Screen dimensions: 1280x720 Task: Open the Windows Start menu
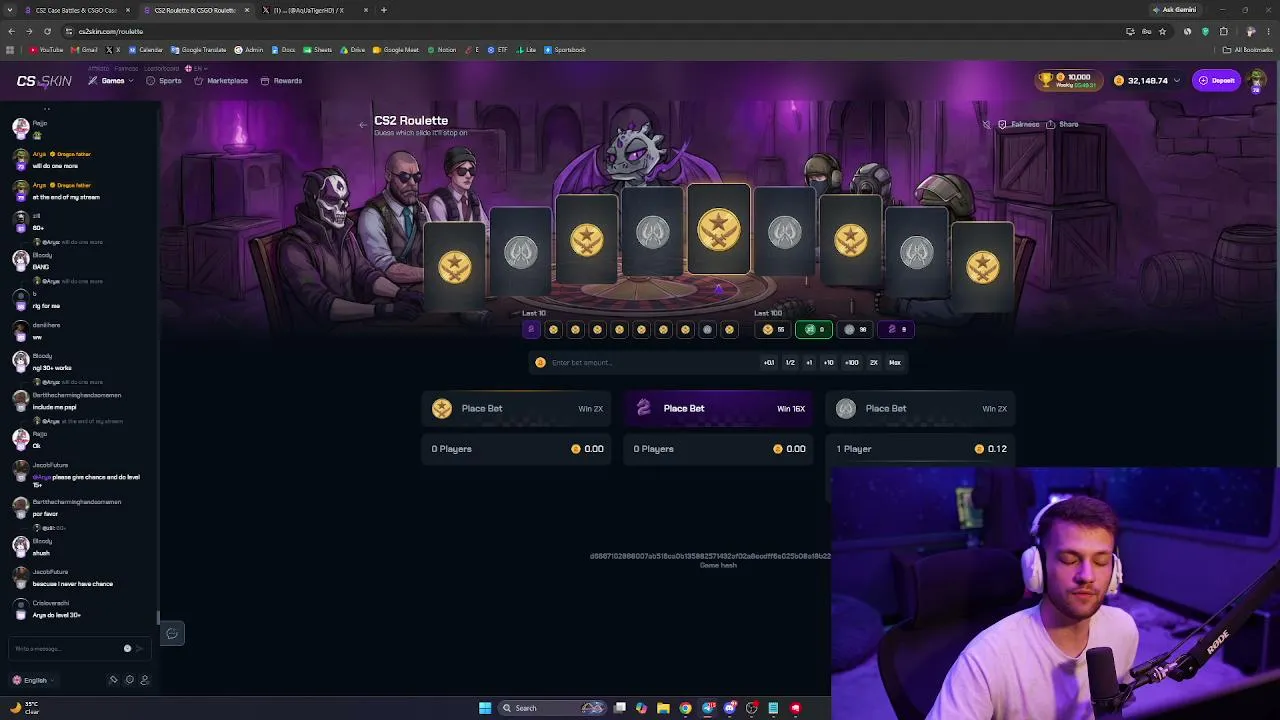point(485,708)
